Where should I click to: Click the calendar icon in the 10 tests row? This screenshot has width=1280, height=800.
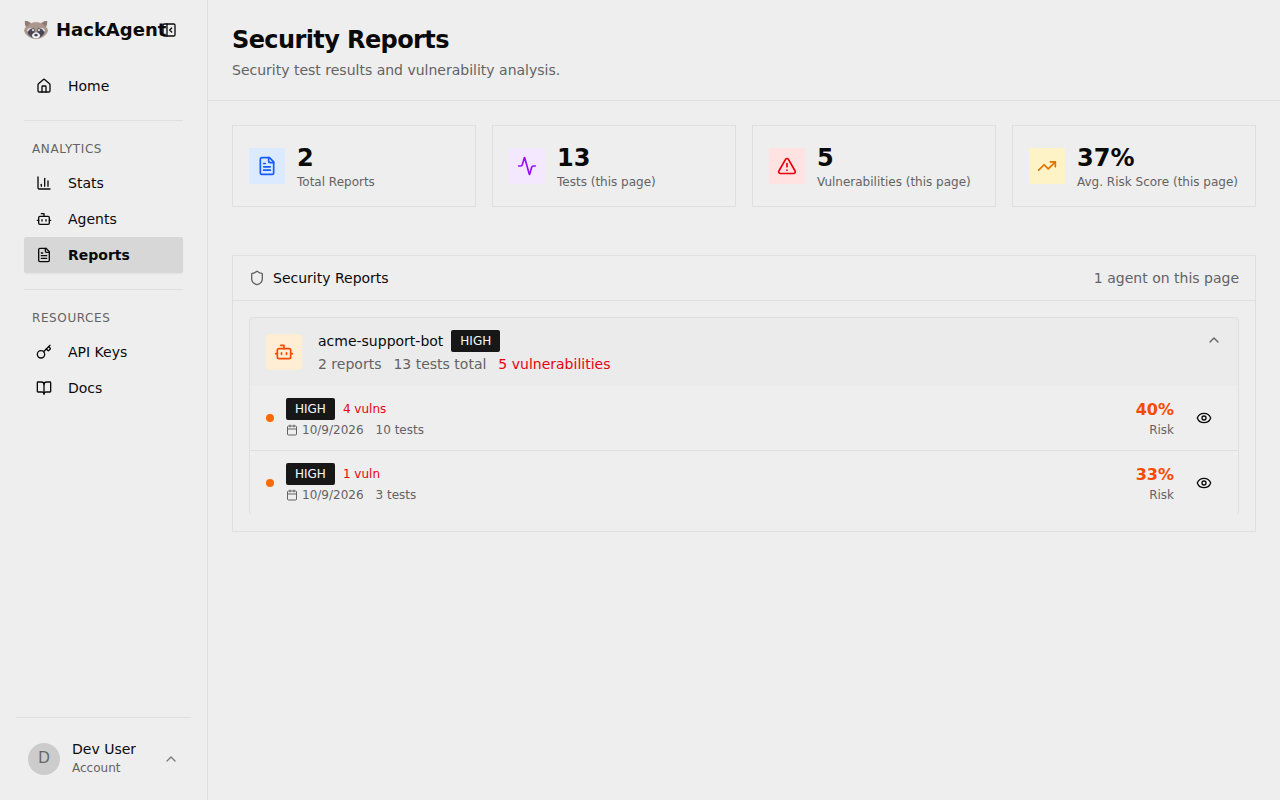coord(292,430)
